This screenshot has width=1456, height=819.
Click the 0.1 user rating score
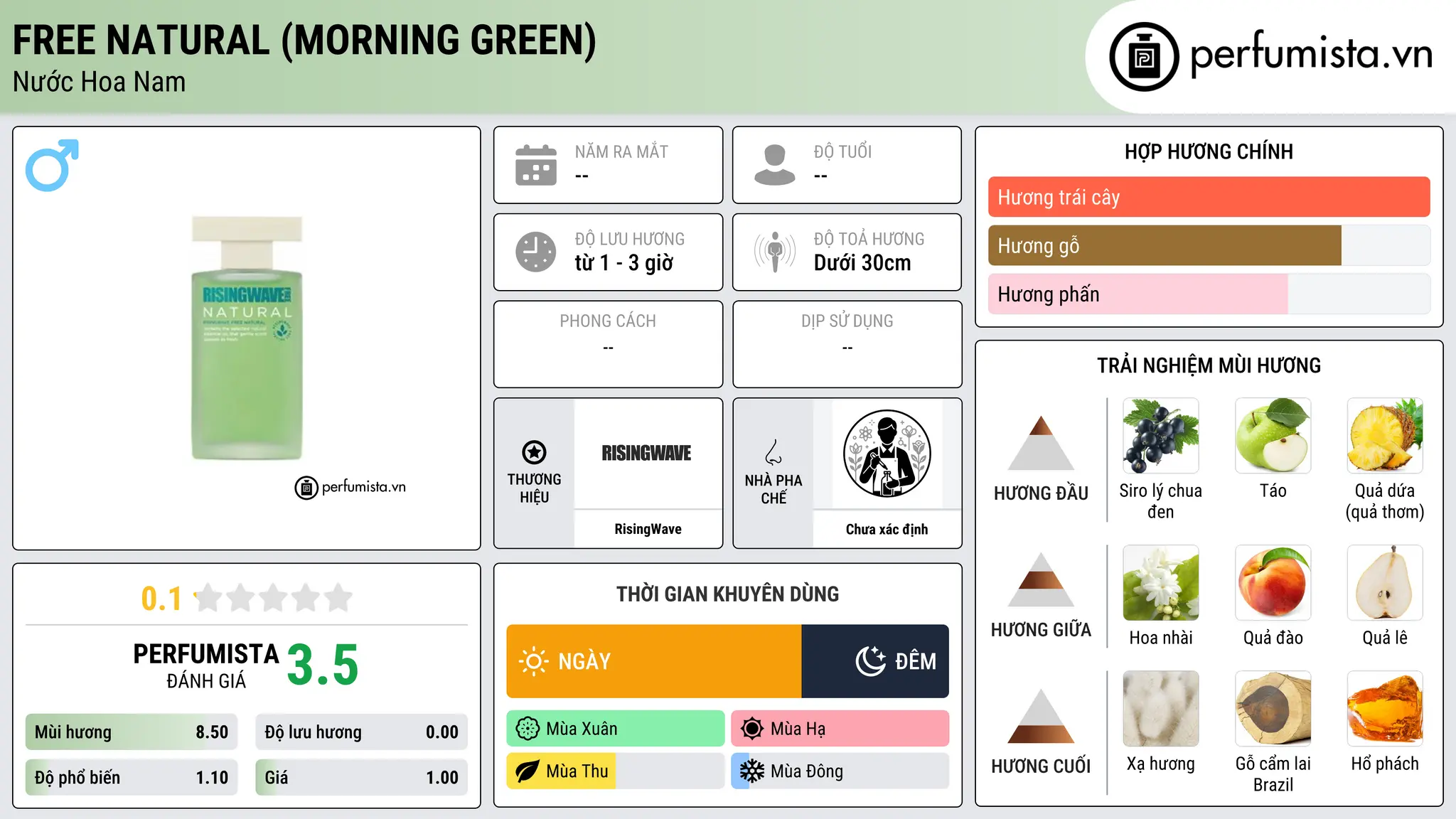click(161, 599)
